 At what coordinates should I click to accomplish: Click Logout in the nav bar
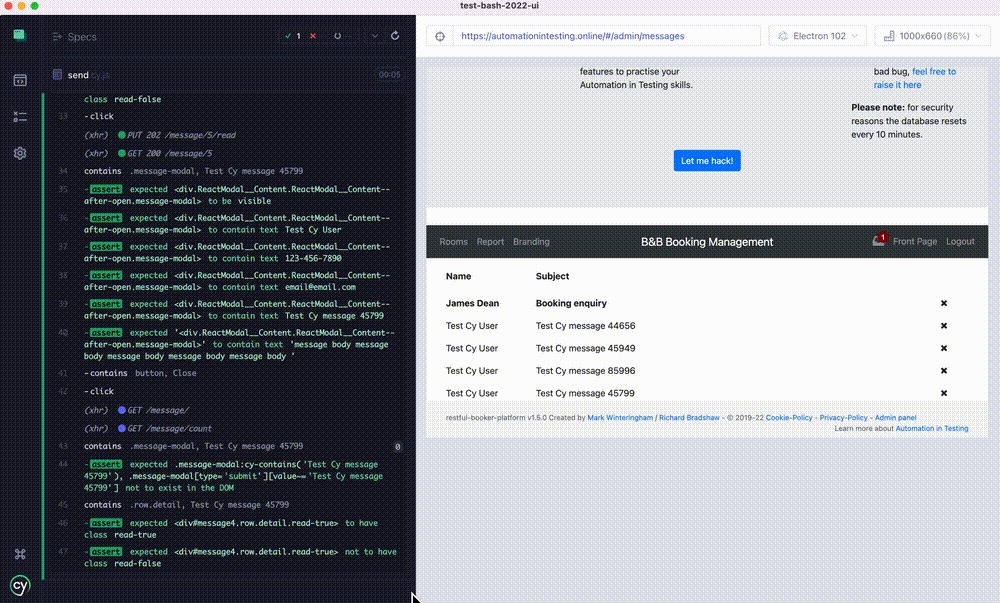coord(960,242)
